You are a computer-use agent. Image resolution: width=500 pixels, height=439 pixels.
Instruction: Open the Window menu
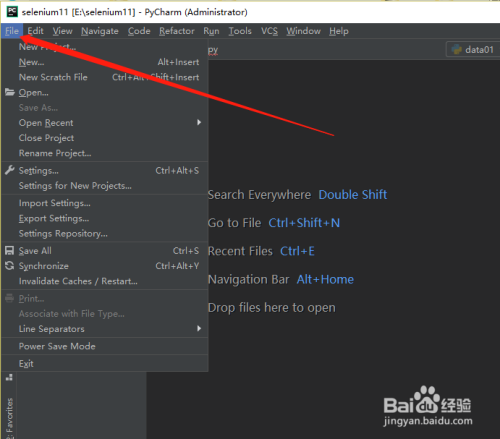(x=303, y=31)
